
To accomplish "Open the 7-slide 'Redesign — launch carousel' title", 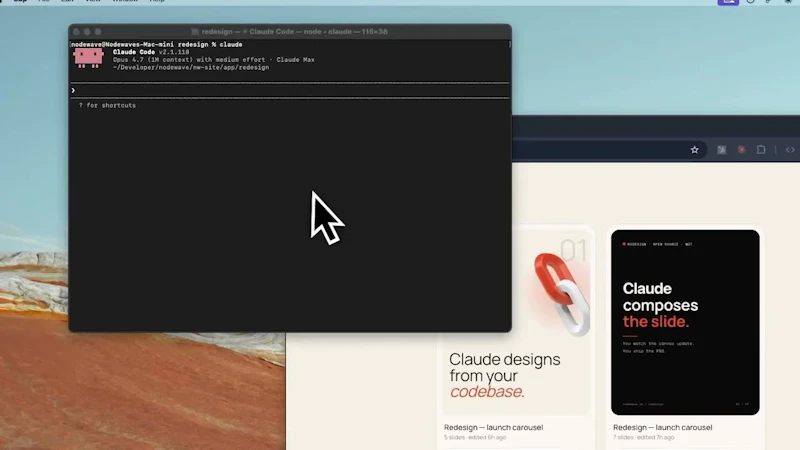I will click(663, 428).
